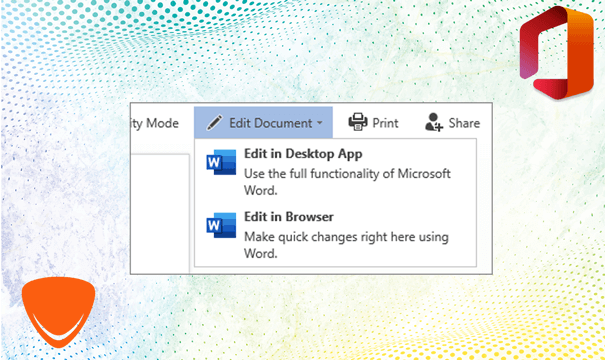Click the pencil icon beside Edit Document
This screenshot has height=360, width=605.
tap(215, 123)
